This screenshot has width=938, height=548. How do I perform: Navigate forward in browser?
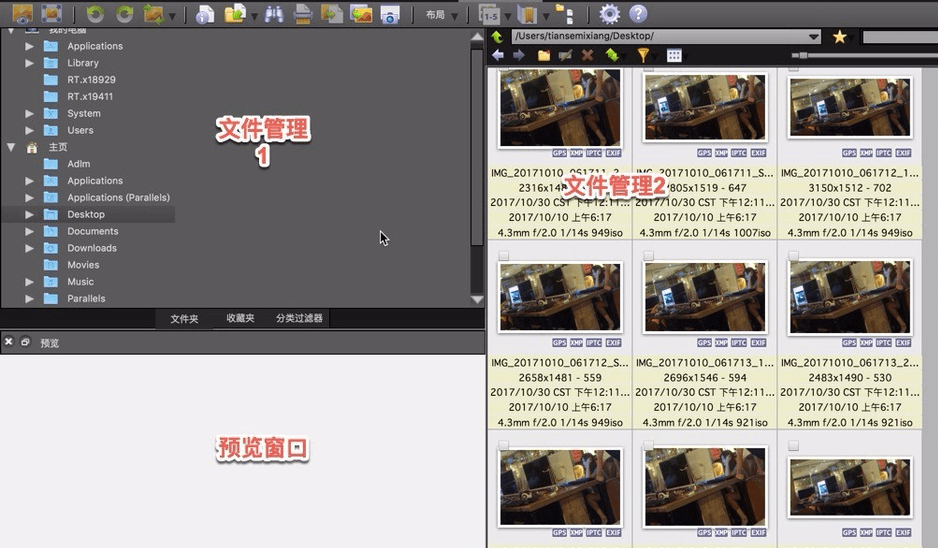click(519, 56)
